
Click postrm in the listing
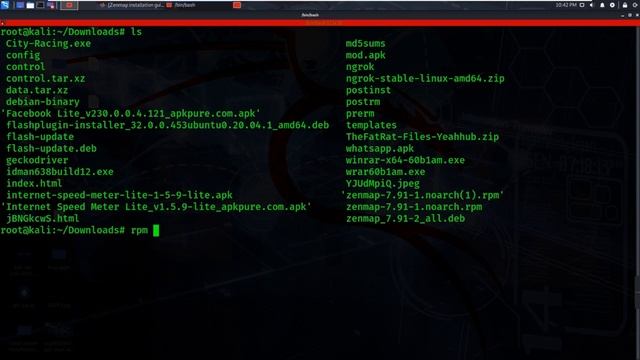(363, 102)
